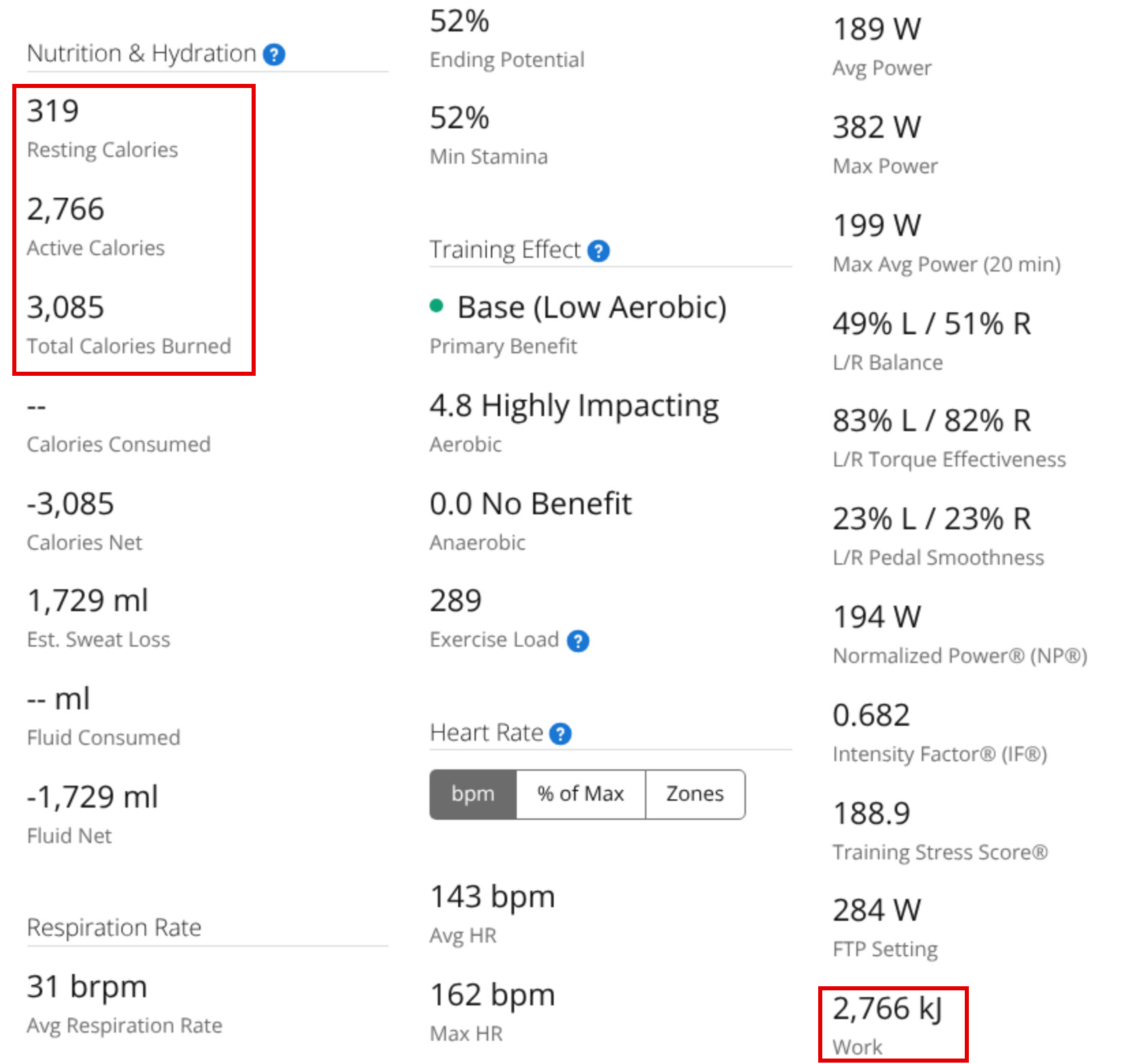Show heart rate as % of Max
Image resolution: width=1125 pixels, height=1064 pixels.
581,794
